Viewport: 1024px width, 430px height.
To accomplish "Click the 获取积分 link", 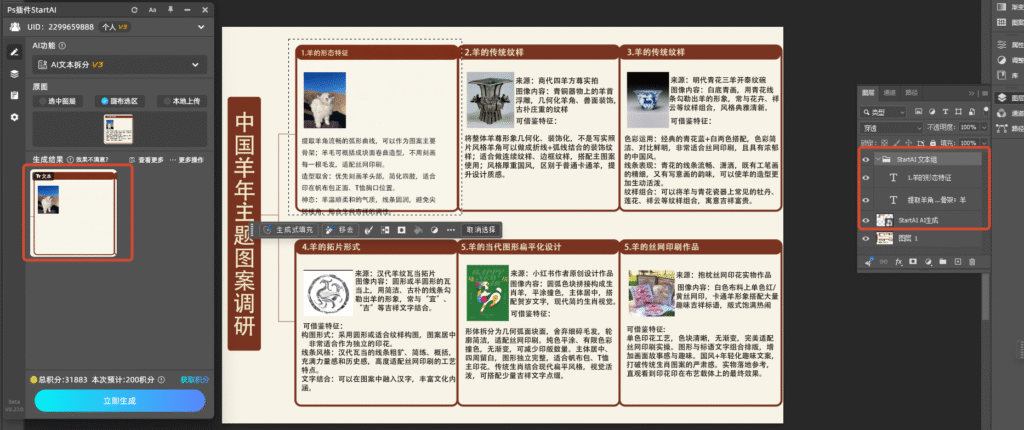I will [x=195, y=379].
